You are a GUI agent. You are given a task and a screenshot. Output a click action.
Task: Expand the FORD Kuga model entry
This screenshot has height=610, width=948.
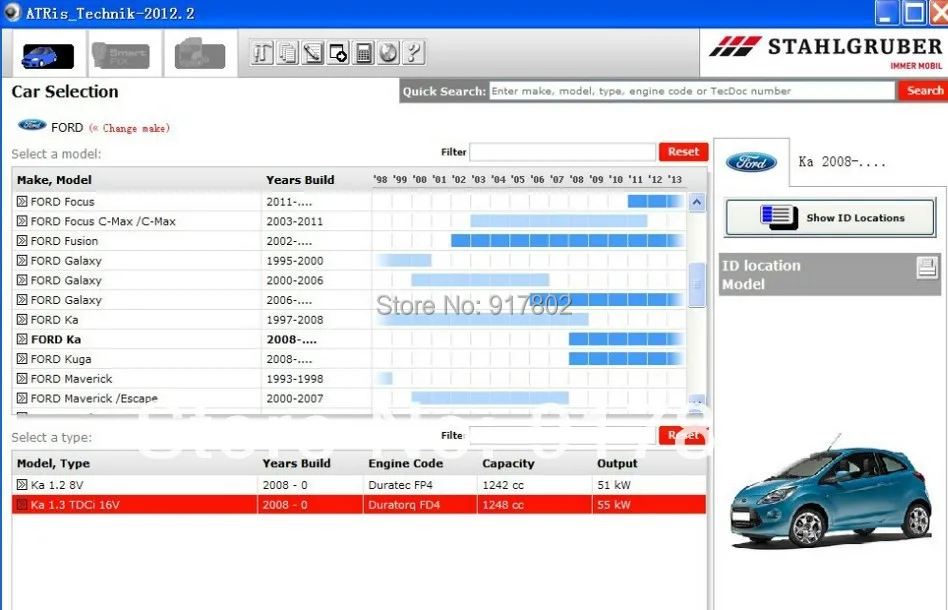(x=22, y=359)
